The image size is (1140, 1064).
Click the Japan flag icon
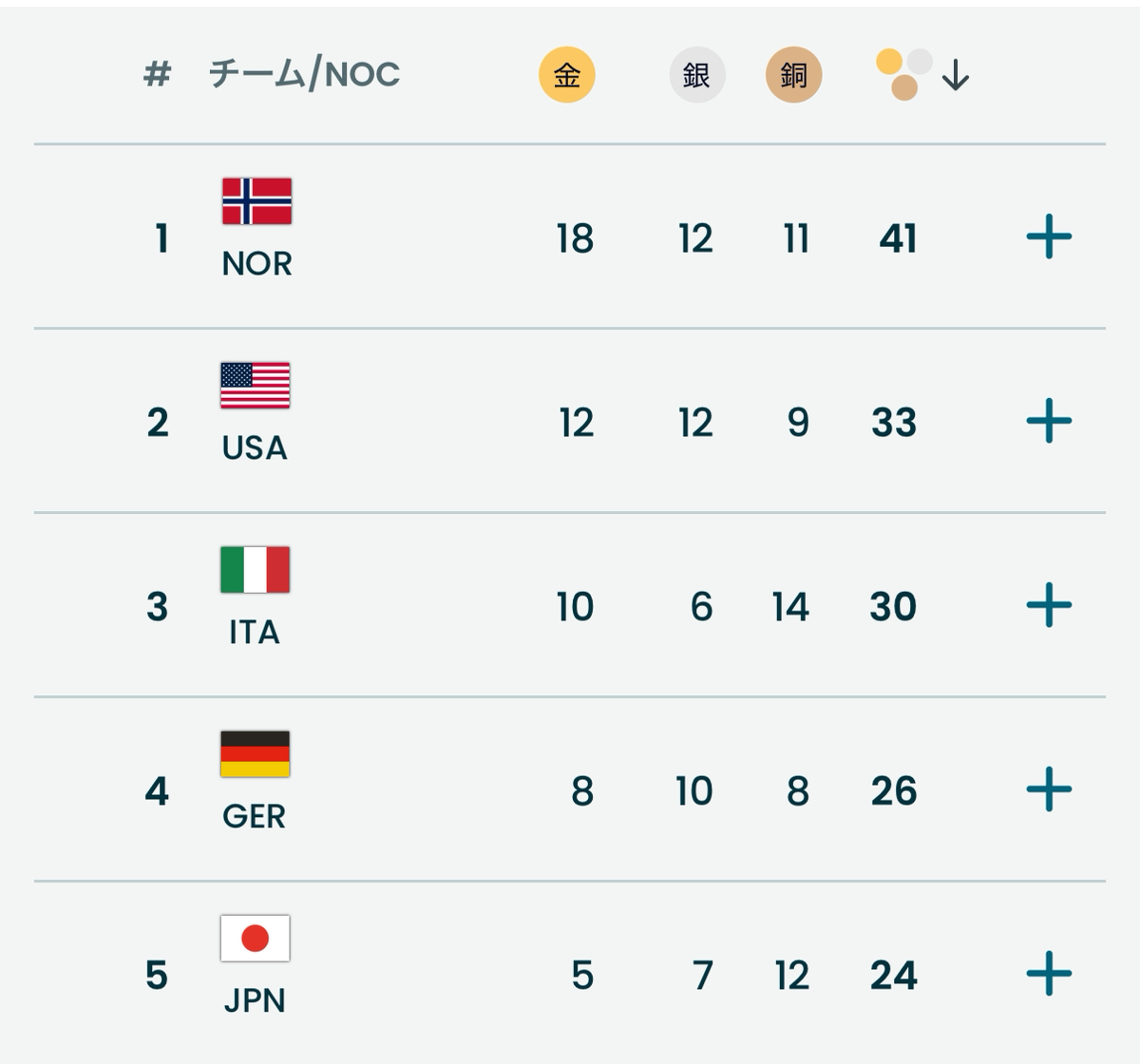click(255, 938)
